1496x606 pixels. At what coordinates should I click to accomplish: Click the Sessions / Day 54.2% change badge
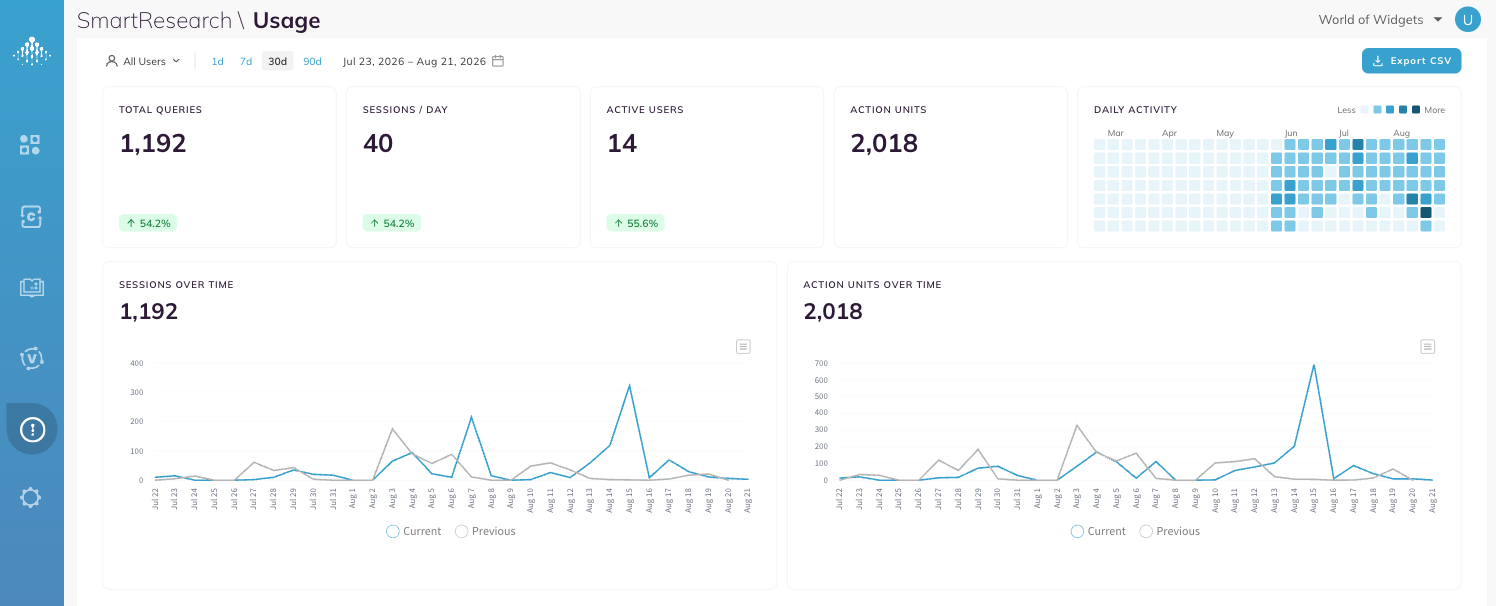coord(391,223)
